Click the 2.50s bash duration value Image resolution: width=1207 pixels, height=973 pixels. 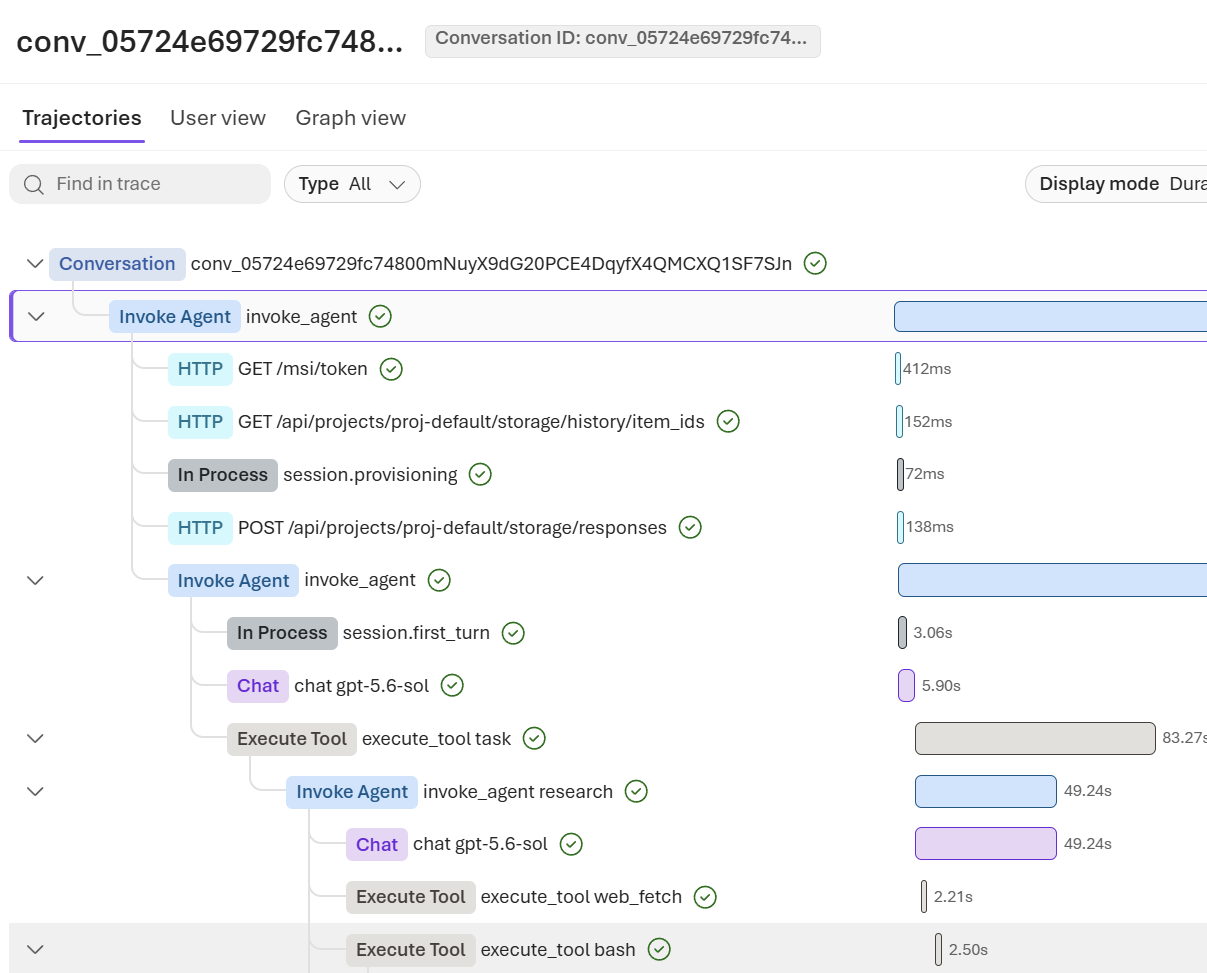[968, 950]
